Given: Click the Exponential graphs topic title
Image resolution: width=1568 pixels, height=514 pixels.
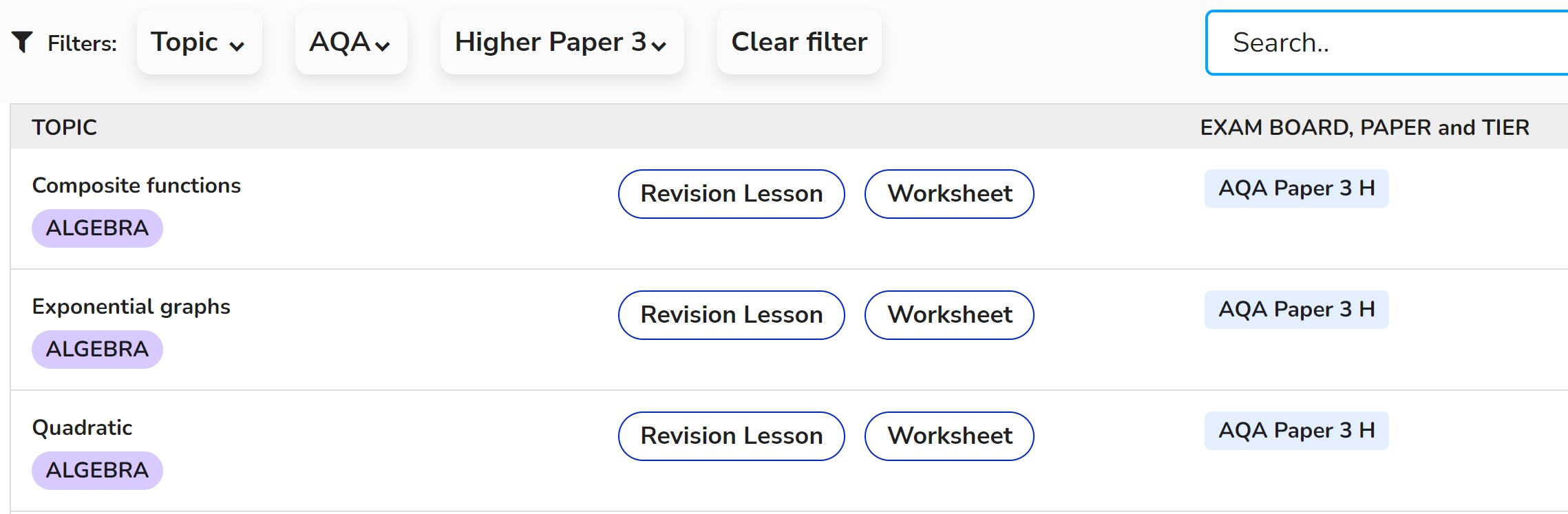Looking at the screenshot, I should pyautogui.click(x=131, y=307).
